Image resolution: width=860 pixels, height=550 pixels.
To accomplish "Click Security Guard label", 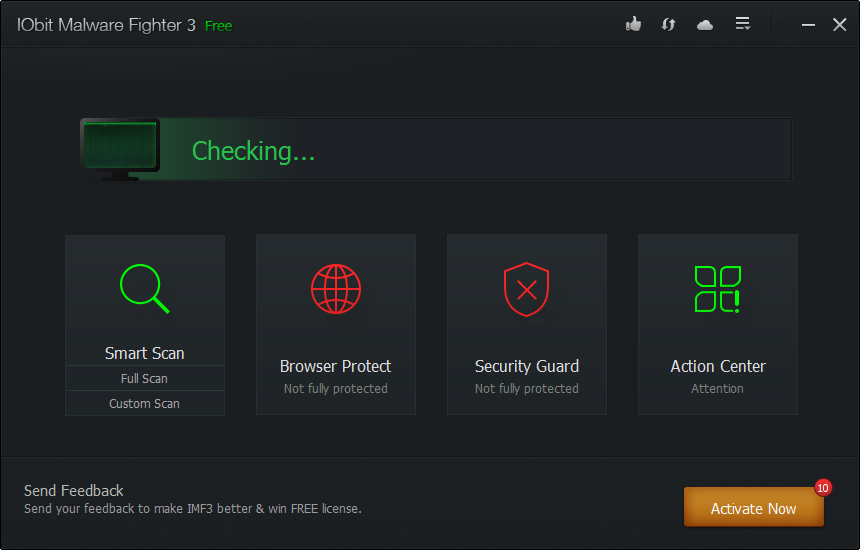I will click(x=527, y=366).
